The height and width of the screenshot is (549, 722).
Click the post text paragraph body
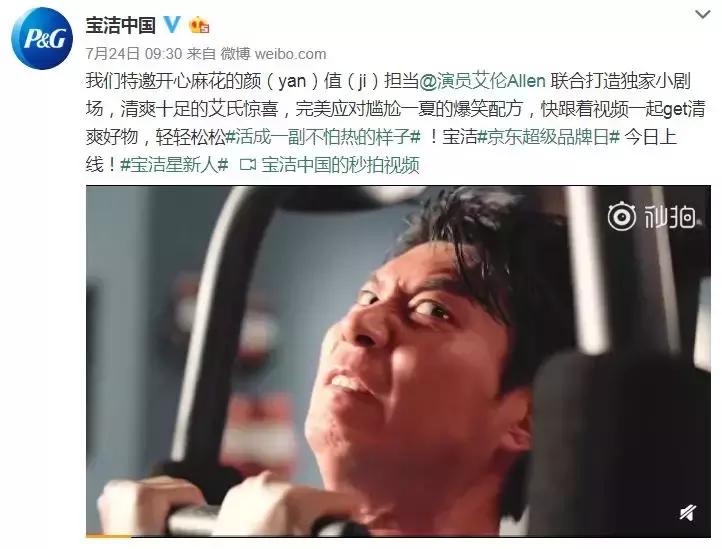[x=395, y=123]
